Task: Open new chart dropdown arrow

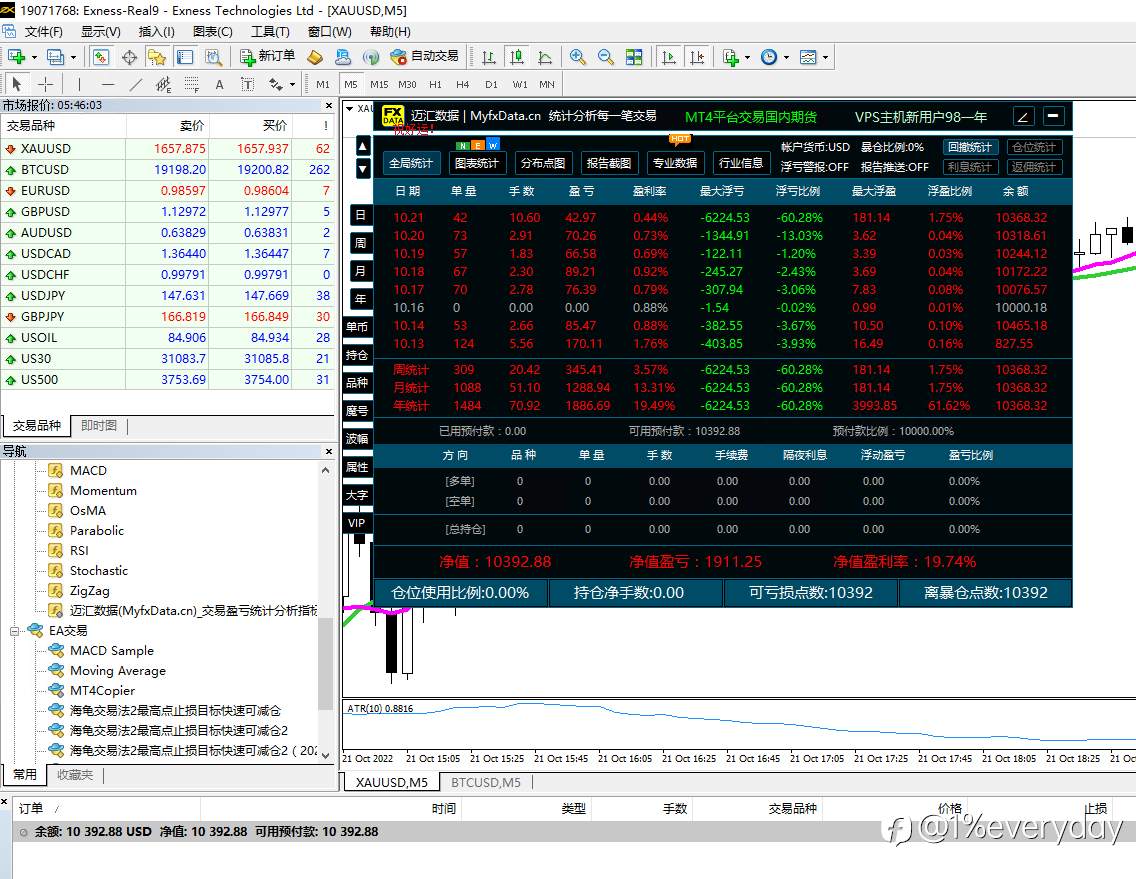Action: click(x=34, y=57)
